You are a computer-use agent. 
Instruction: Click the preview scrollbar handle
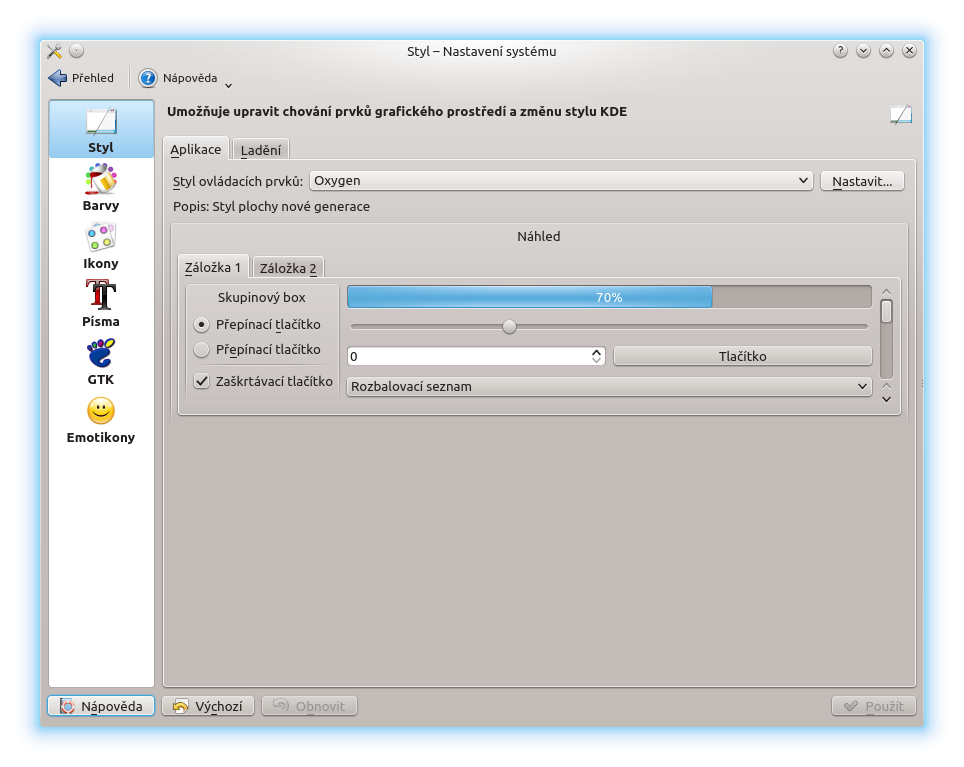tap(886, 311)
